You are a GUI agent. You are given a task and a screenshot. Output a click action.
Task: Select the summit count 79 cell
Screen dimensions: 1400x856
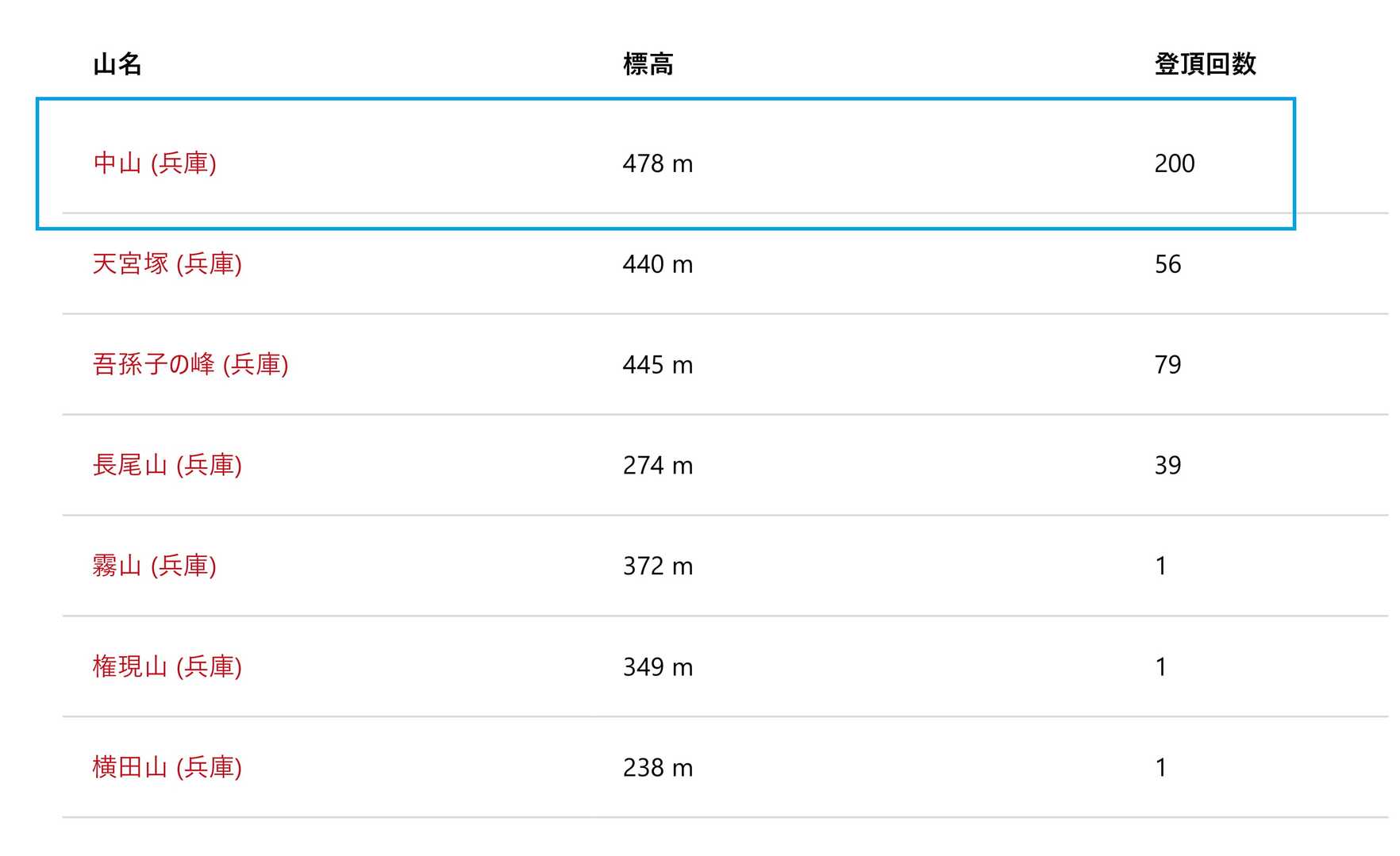[1168, 366]
